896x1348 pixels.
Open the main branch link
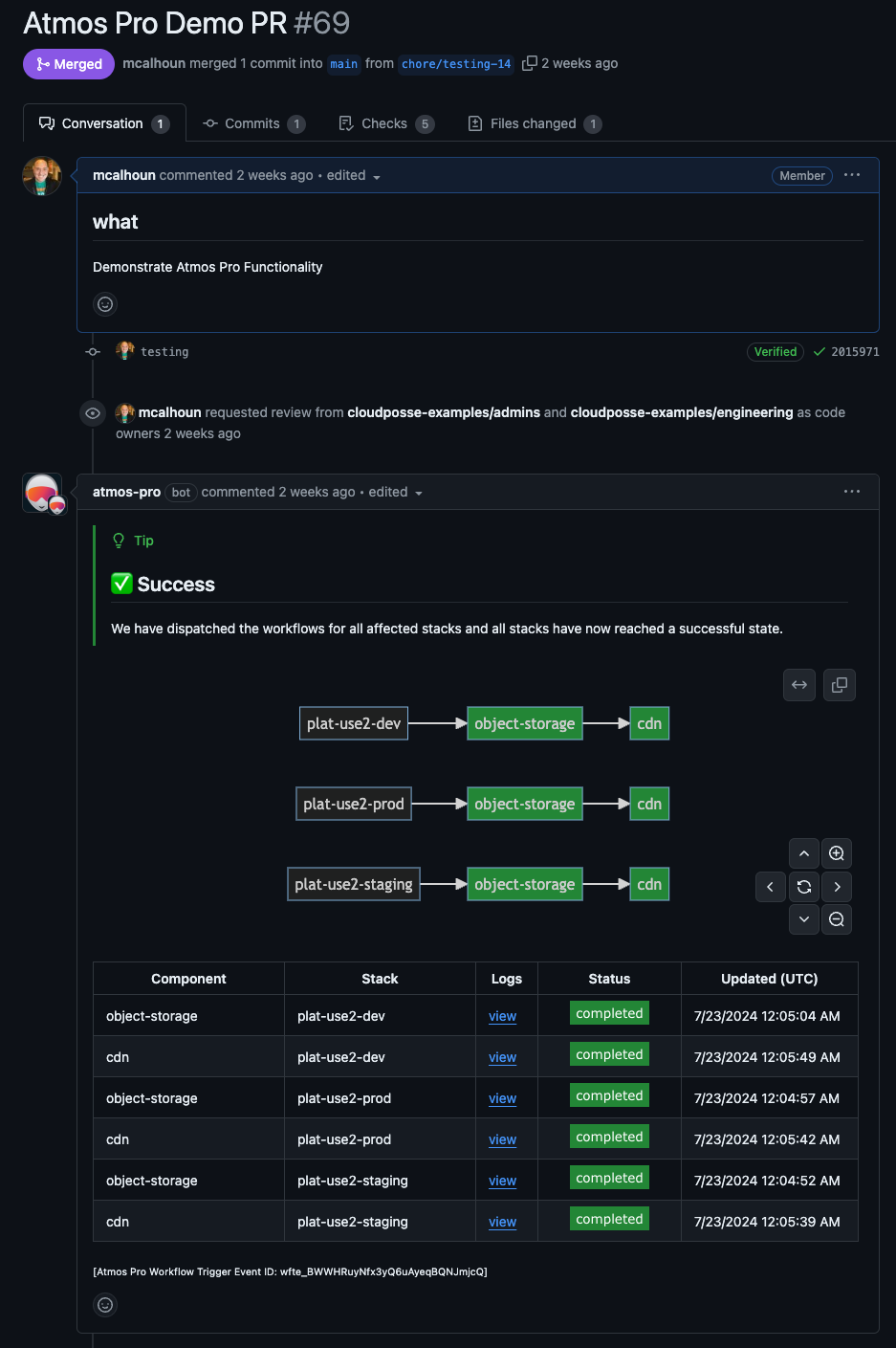click(x=343, y=64)
